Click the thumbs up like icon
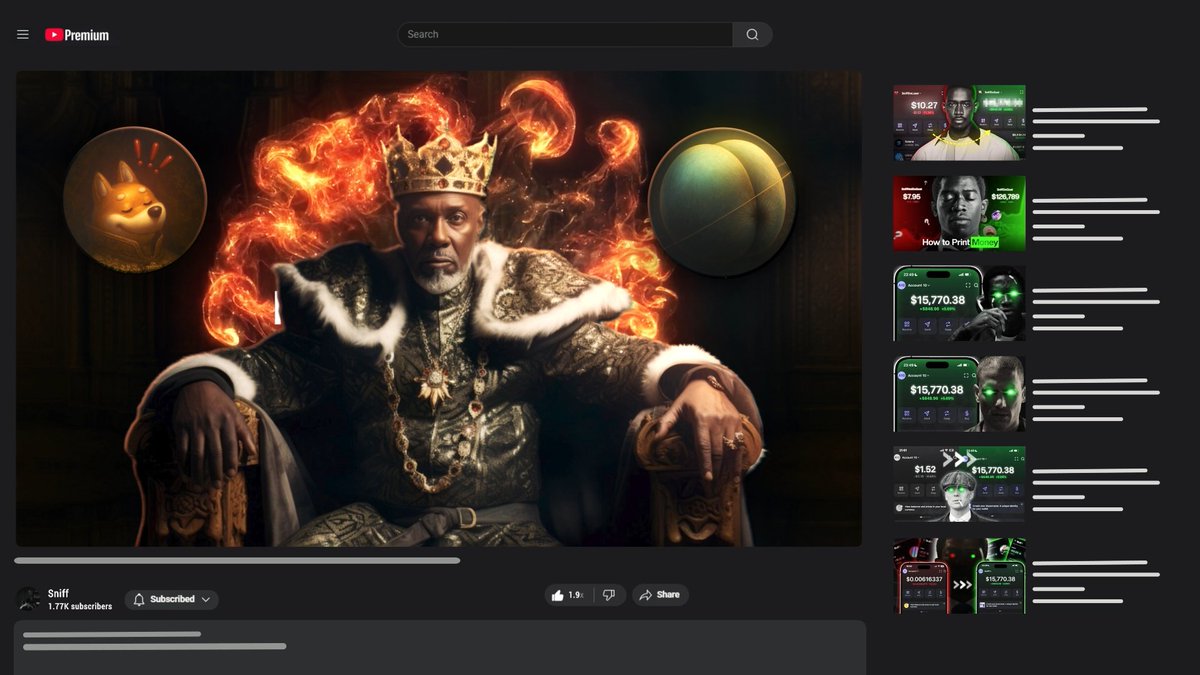1200x675 pixels. [x=558, y=594]
